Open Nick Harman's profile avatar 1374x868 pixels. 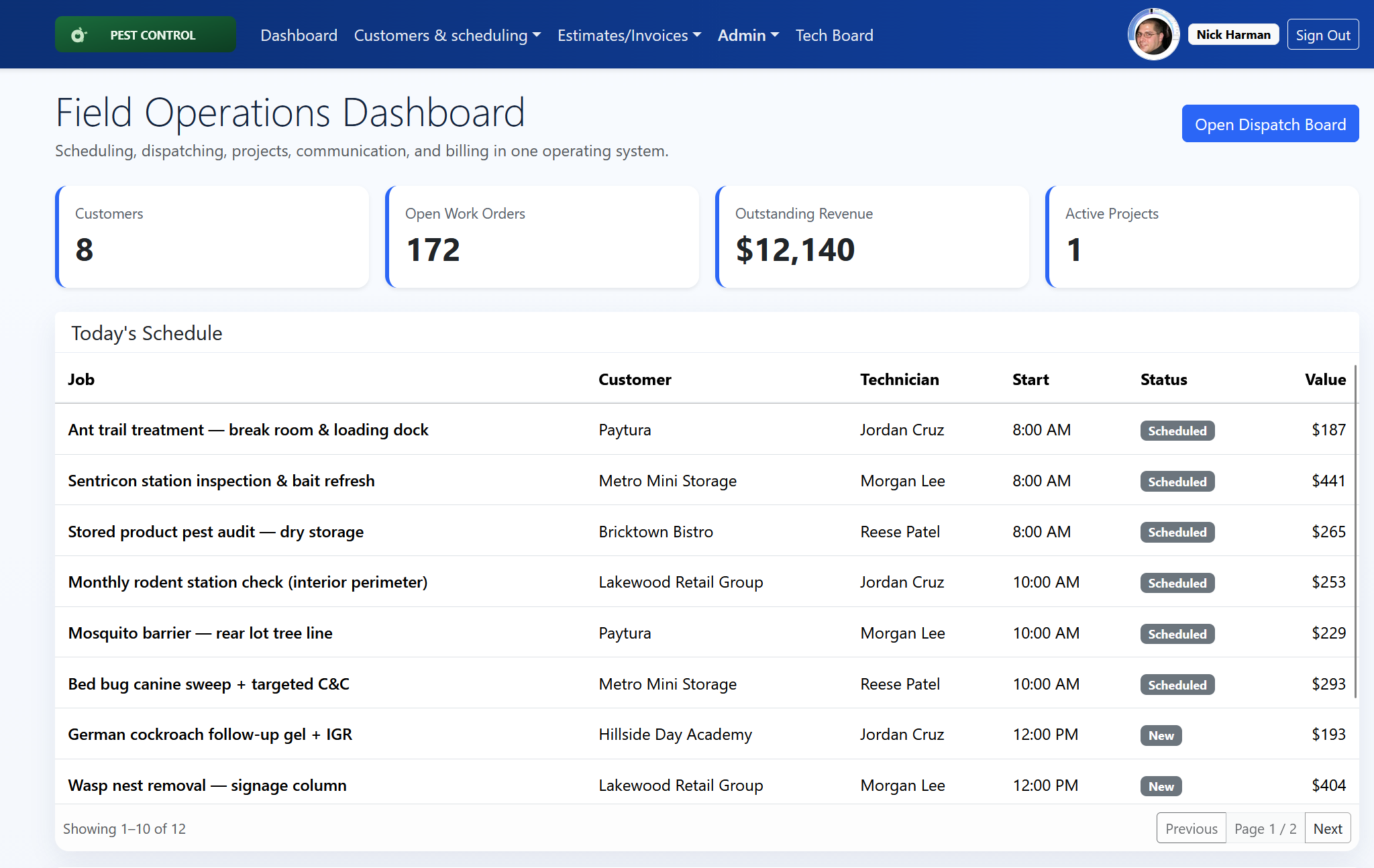point(1153,35)
